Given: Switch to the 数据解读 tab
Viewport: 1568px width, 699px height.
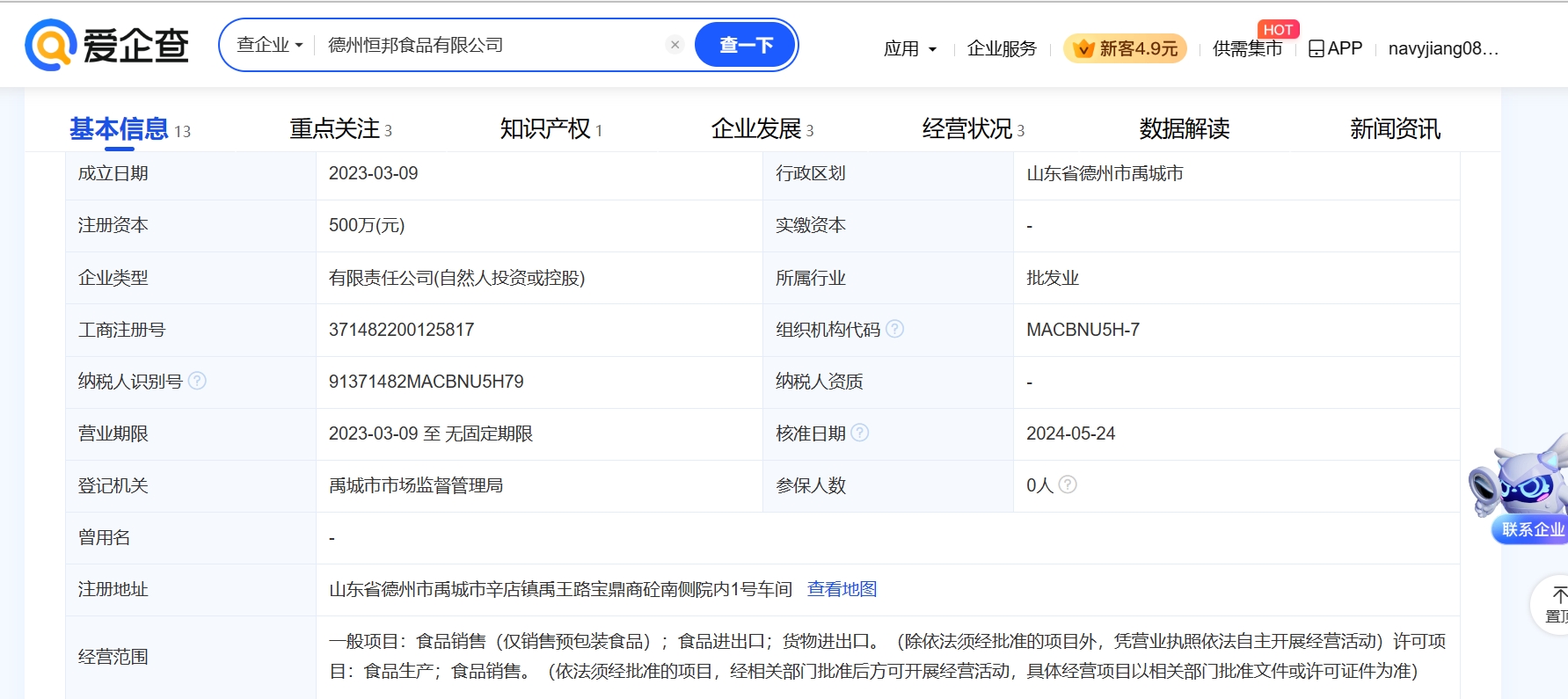Looking at the screenshot, I should [1185, 129].
